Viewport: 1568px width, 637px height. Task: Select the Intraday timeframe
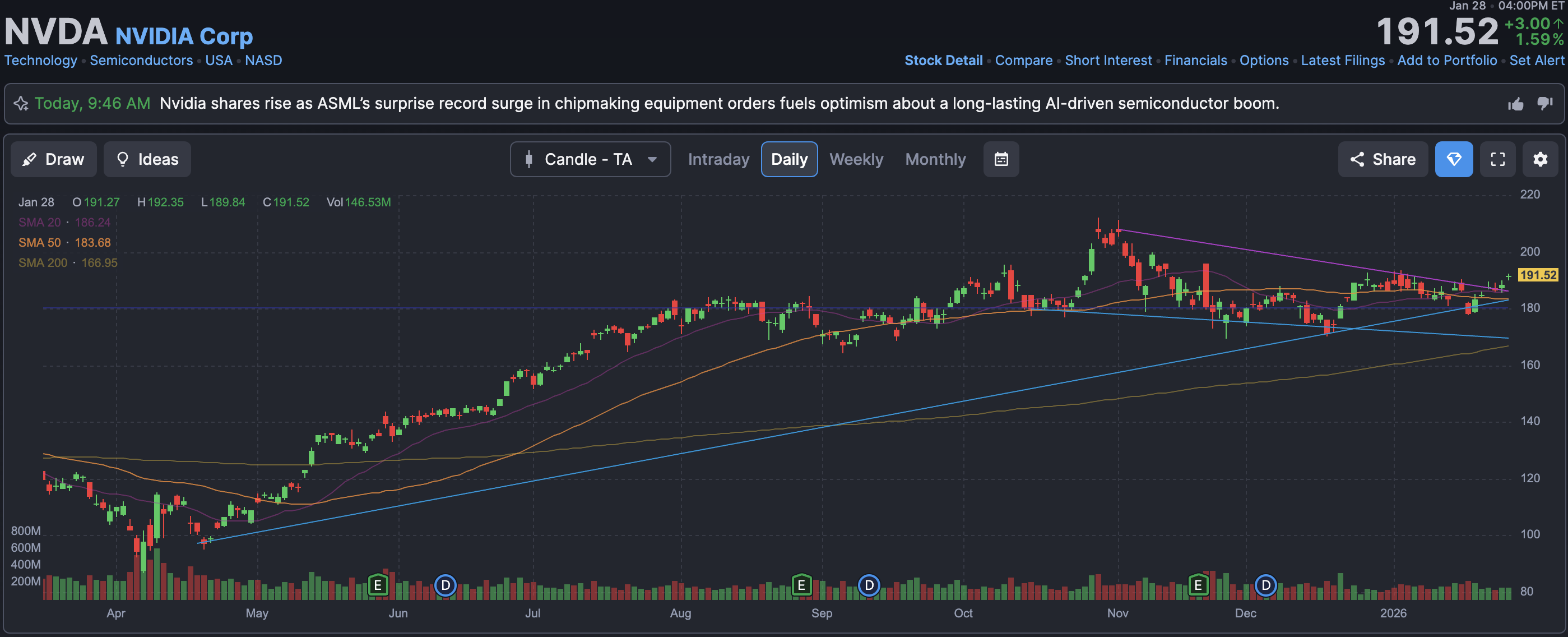pyautogui.click(x=718, y=160)
